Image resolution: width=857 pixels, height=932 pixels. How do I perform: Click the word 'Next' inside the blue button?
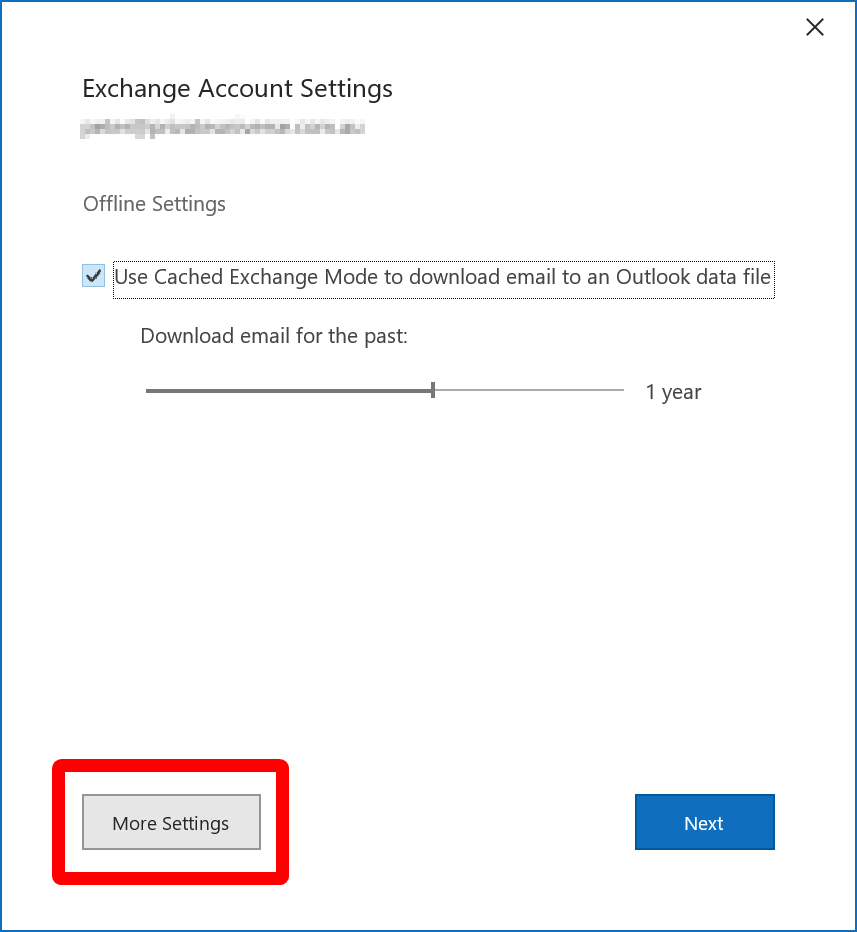click(704, 823)
